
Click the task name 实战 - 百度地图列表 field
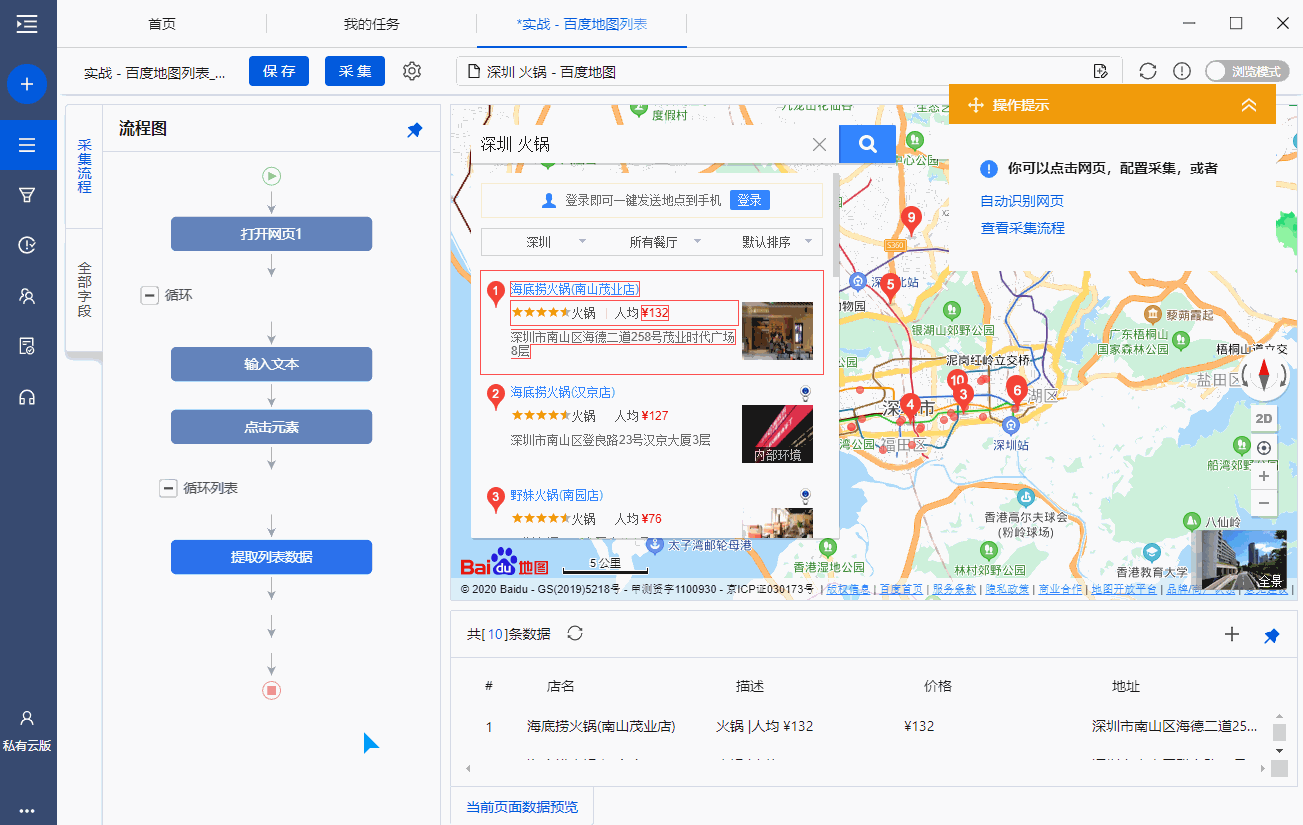[x=155, y=72]
